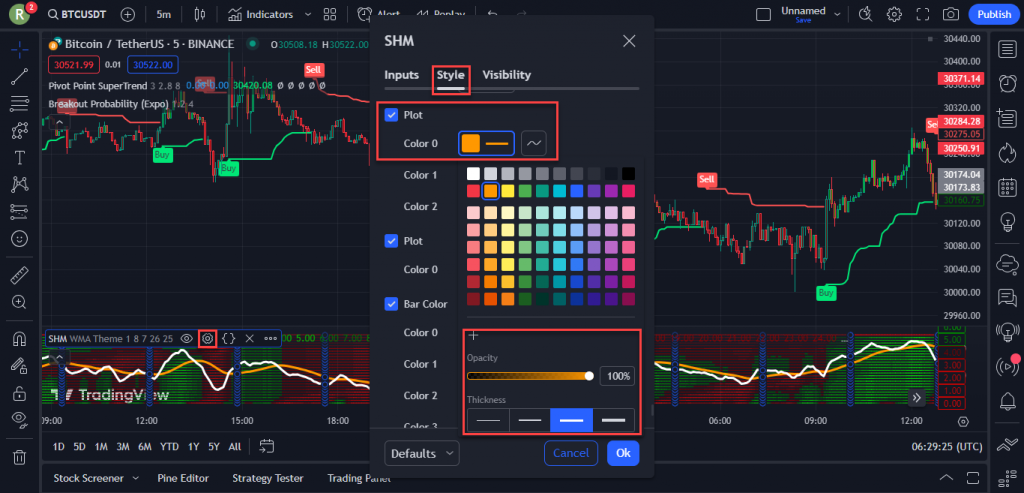Take a snapshot with camera icon
The image size is (1024, 493).
951,14
